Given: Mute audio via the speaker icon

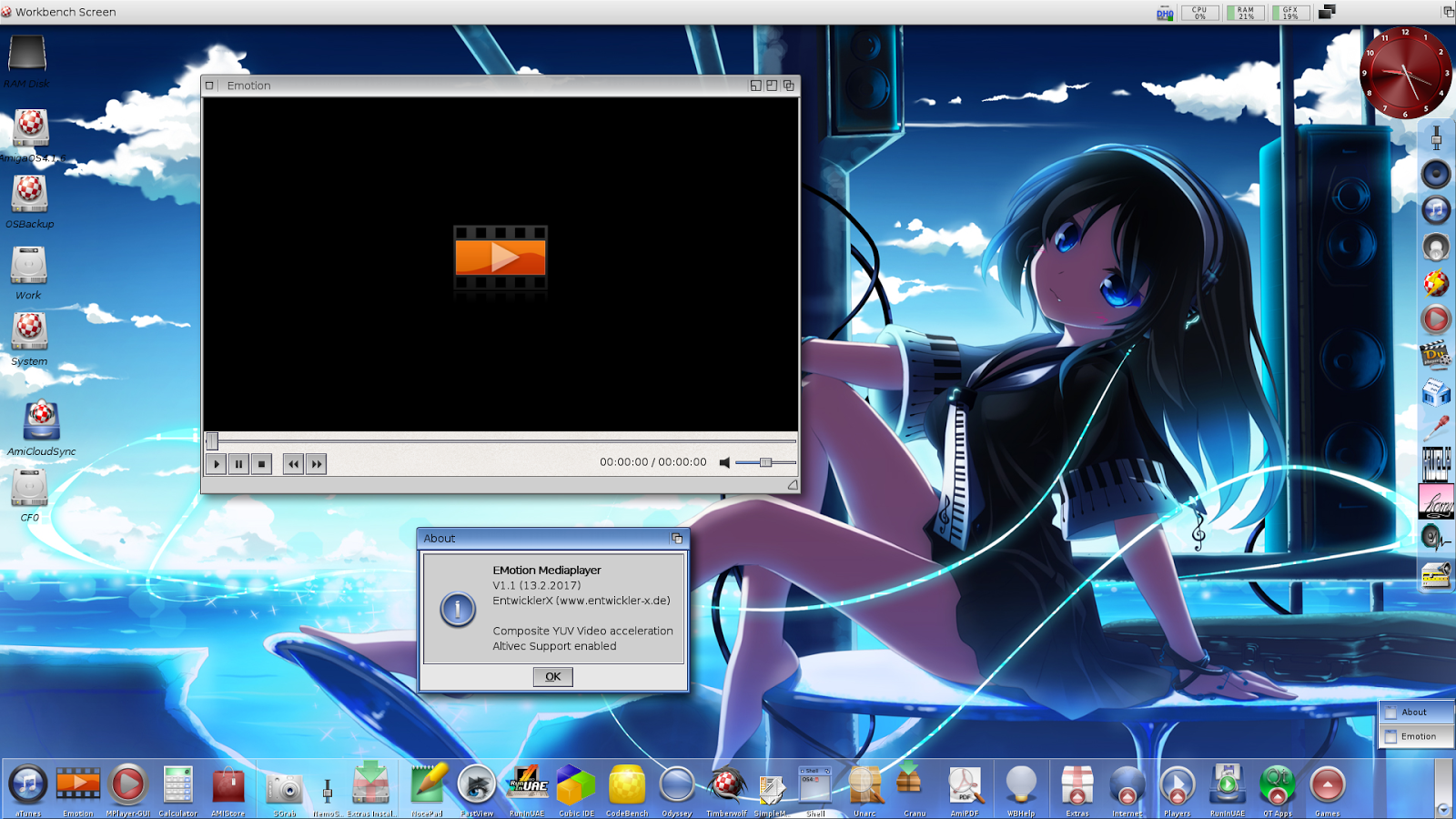Looking at the screenshot, I should (x=724, y=463).
